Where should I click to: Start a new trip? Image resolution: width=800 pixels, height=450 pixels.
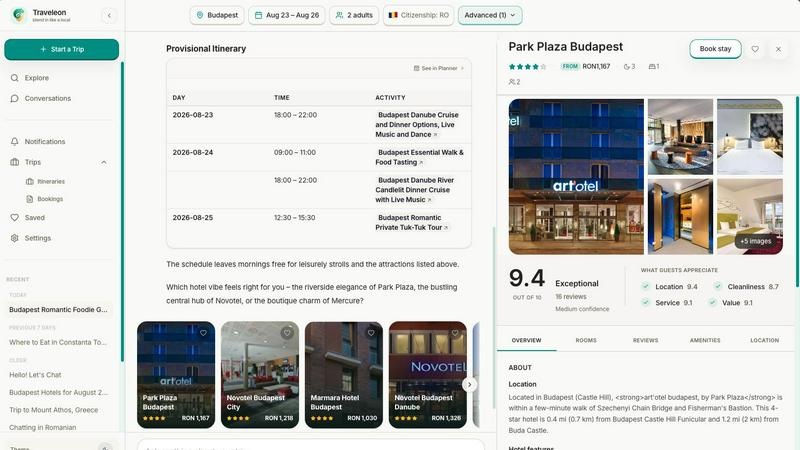tap(62, 49)
